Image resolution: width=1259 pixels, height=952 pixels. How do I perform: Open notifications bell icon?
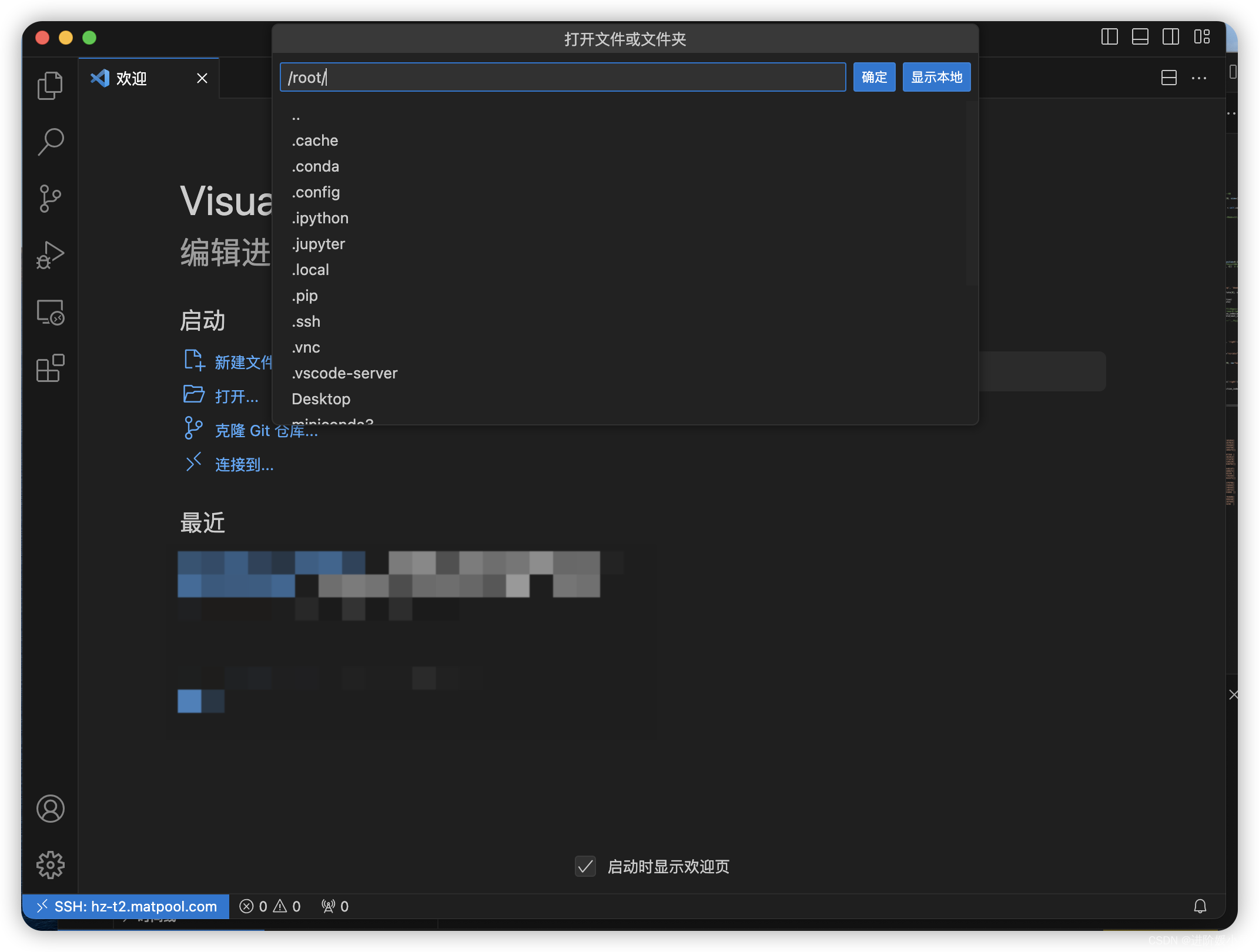(x=1200, y=906)
